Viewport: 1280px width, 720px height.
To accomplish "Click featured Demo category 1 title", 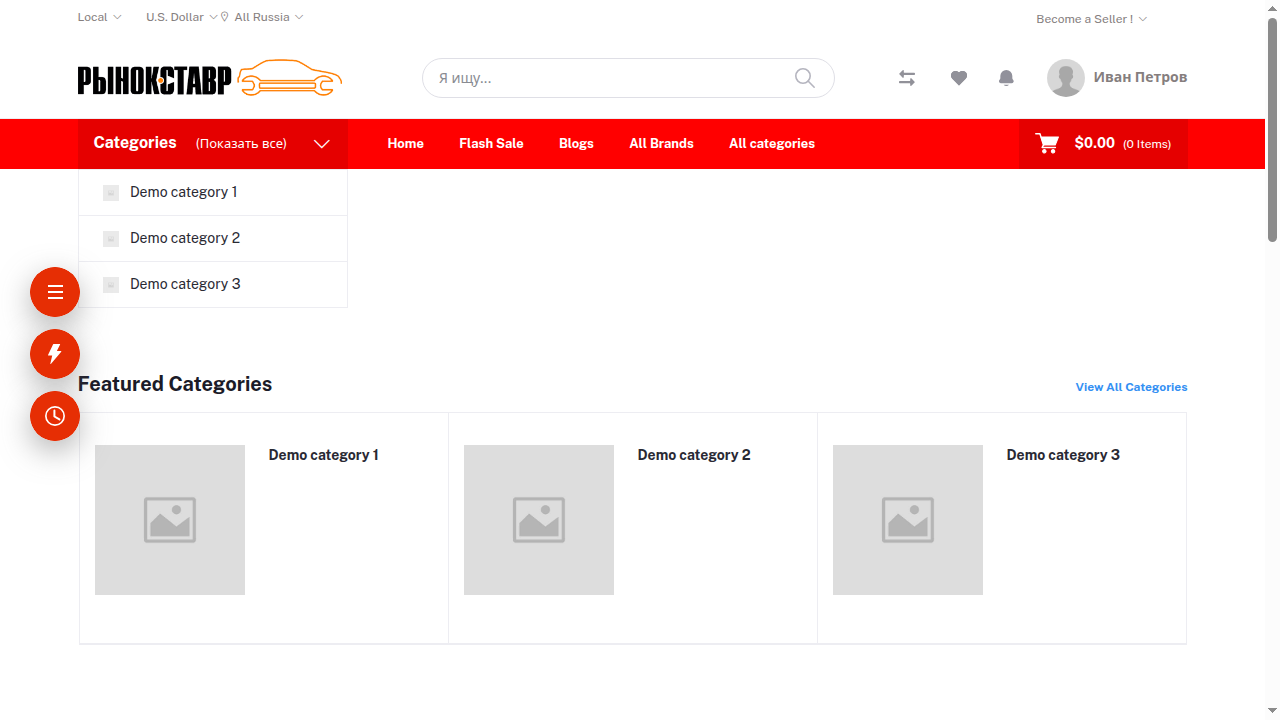I will (324, 455).
